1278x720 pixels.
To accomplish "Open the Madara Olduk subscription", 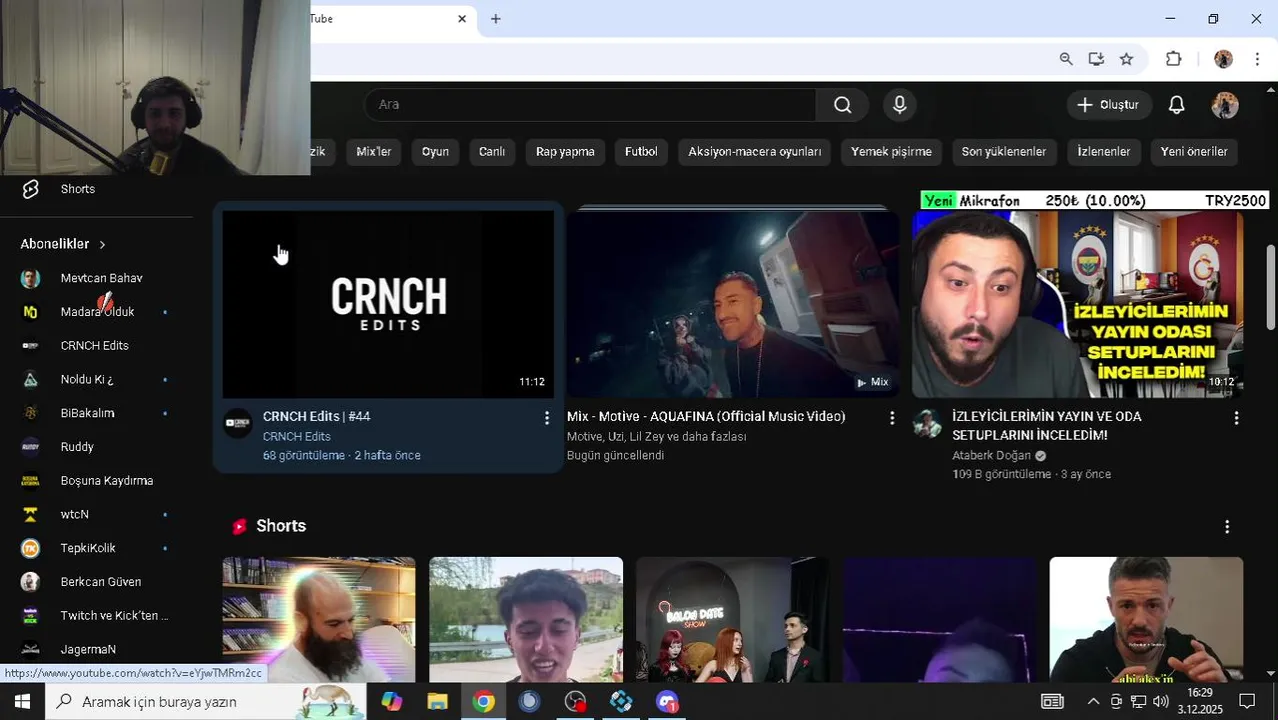I will pyautogui.click(x=96, y=312).
